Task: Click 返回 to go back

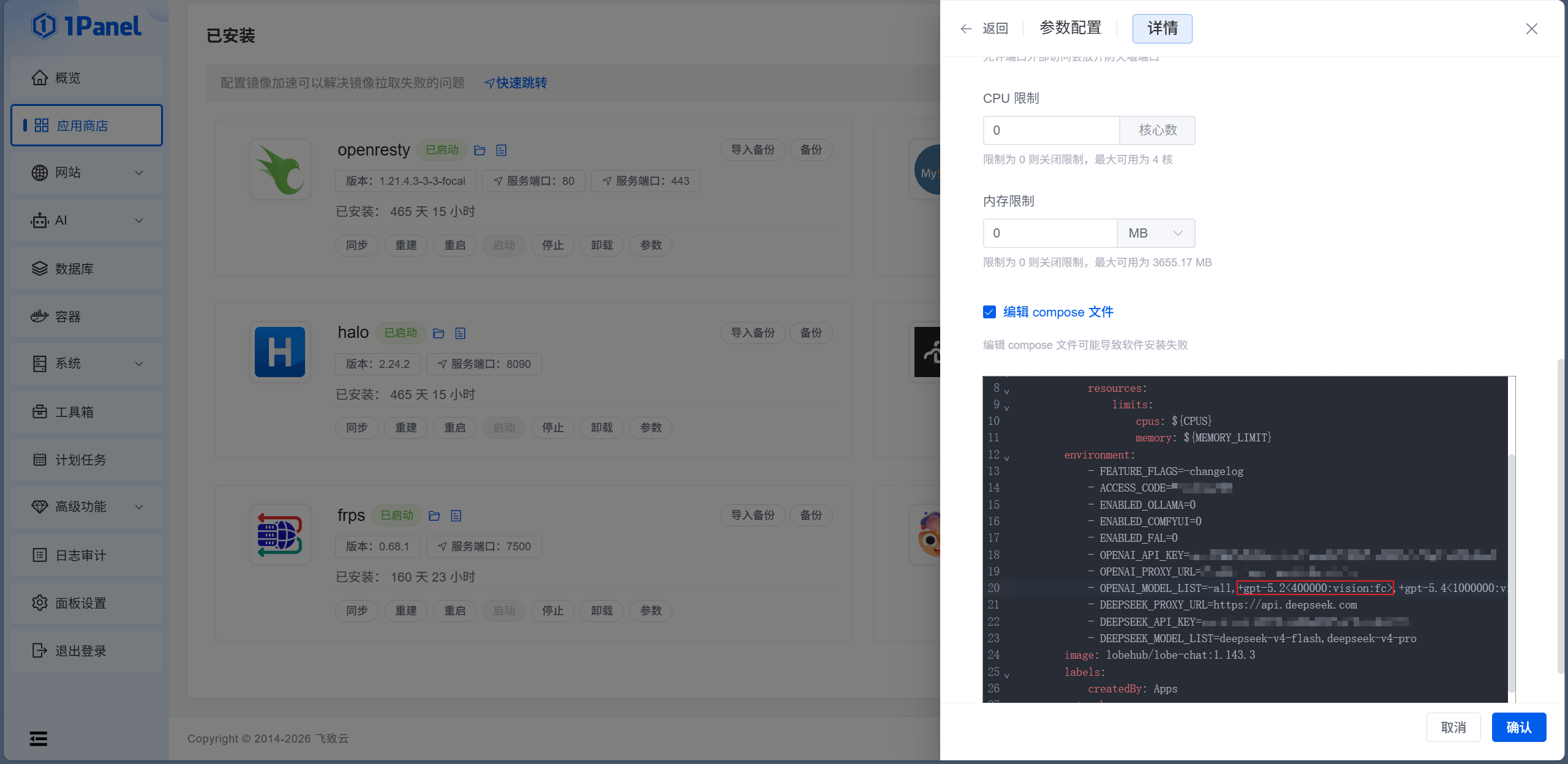Action: (x=995, y=29)
